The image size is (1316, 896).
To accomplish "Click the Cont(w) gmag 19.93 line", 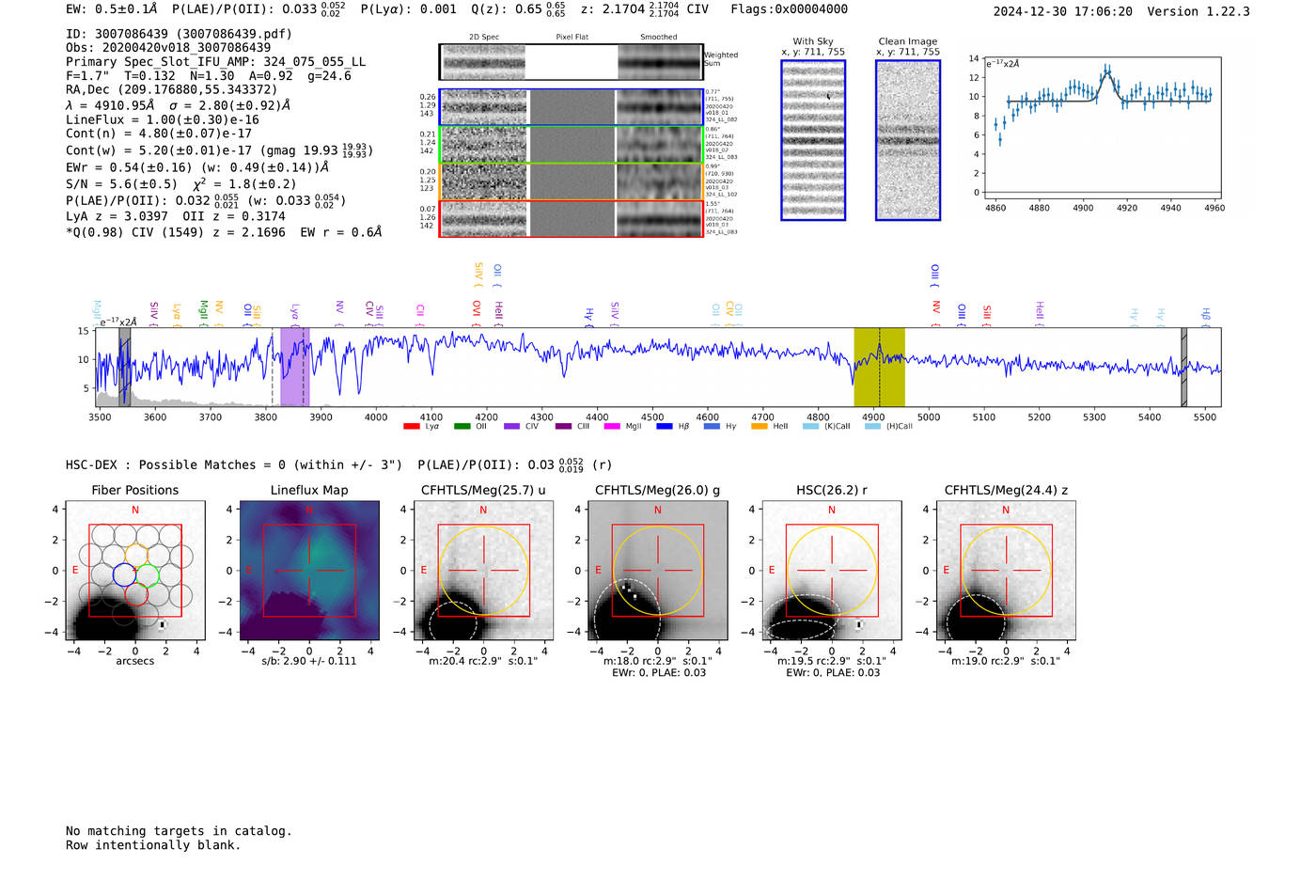I will [219, 150].
